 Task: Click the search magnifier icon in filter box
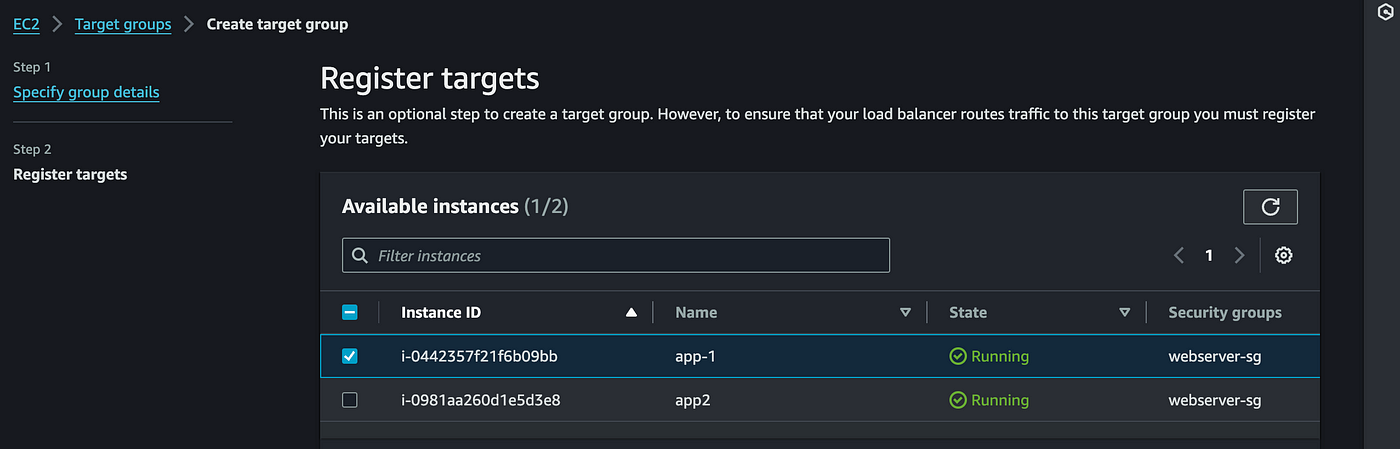360,256
